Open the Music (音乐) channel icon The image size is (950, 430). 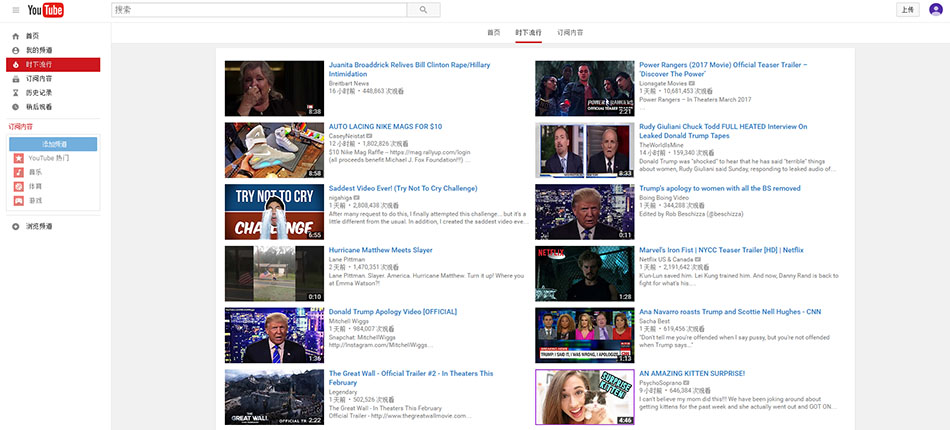click(19, 172)
